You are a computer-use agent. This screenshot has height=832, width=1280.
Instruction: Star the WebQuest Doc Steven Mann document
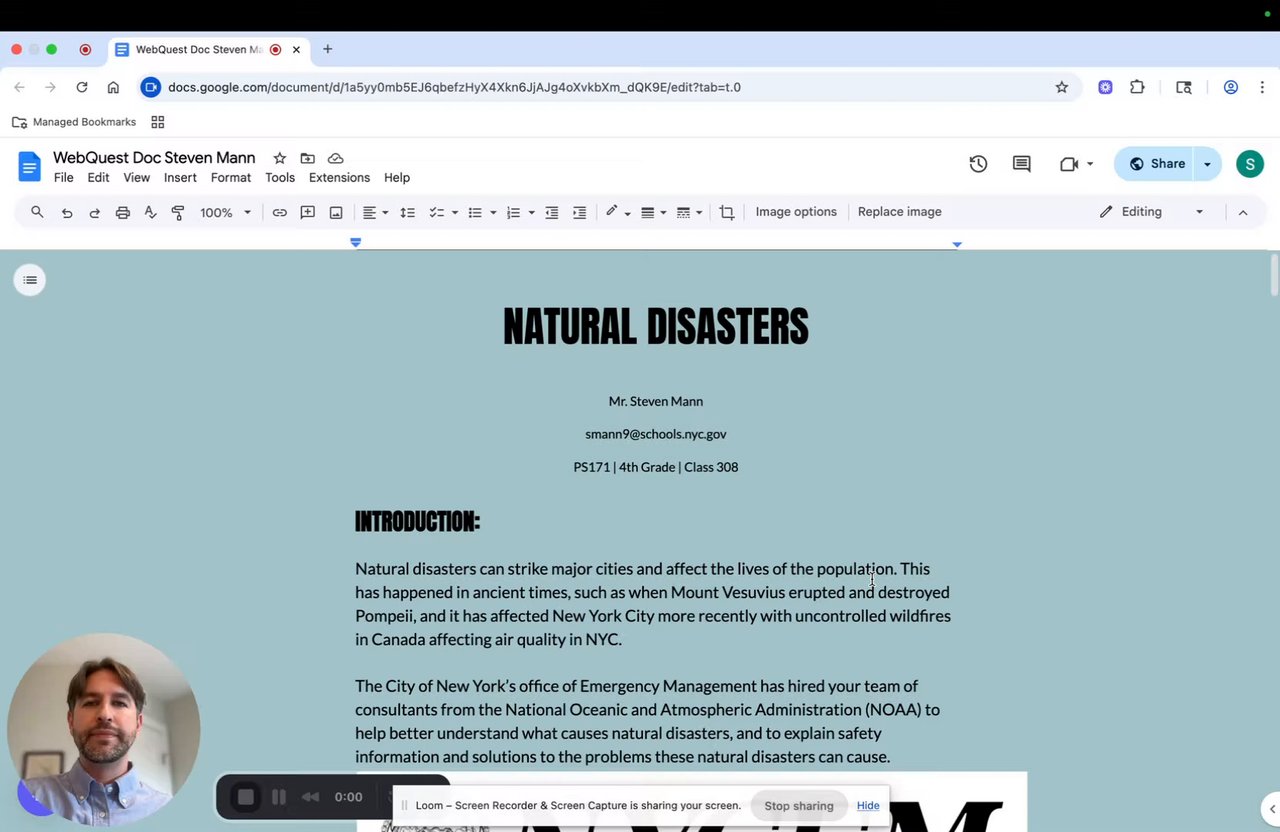pyautogui.click(x=280, y=158)
